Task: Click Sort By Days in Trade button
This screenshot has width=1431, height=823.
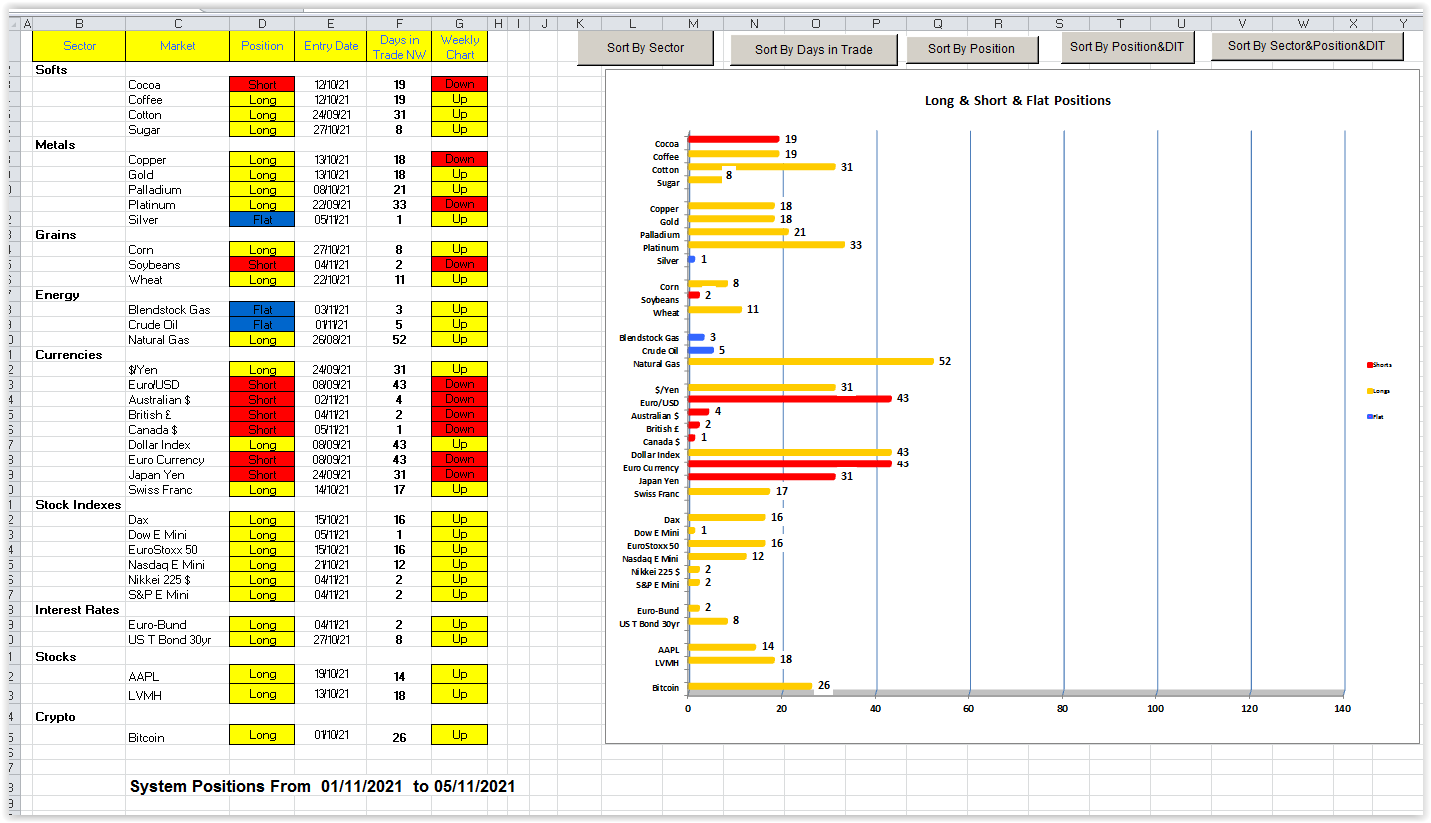Action: (813, 49)
